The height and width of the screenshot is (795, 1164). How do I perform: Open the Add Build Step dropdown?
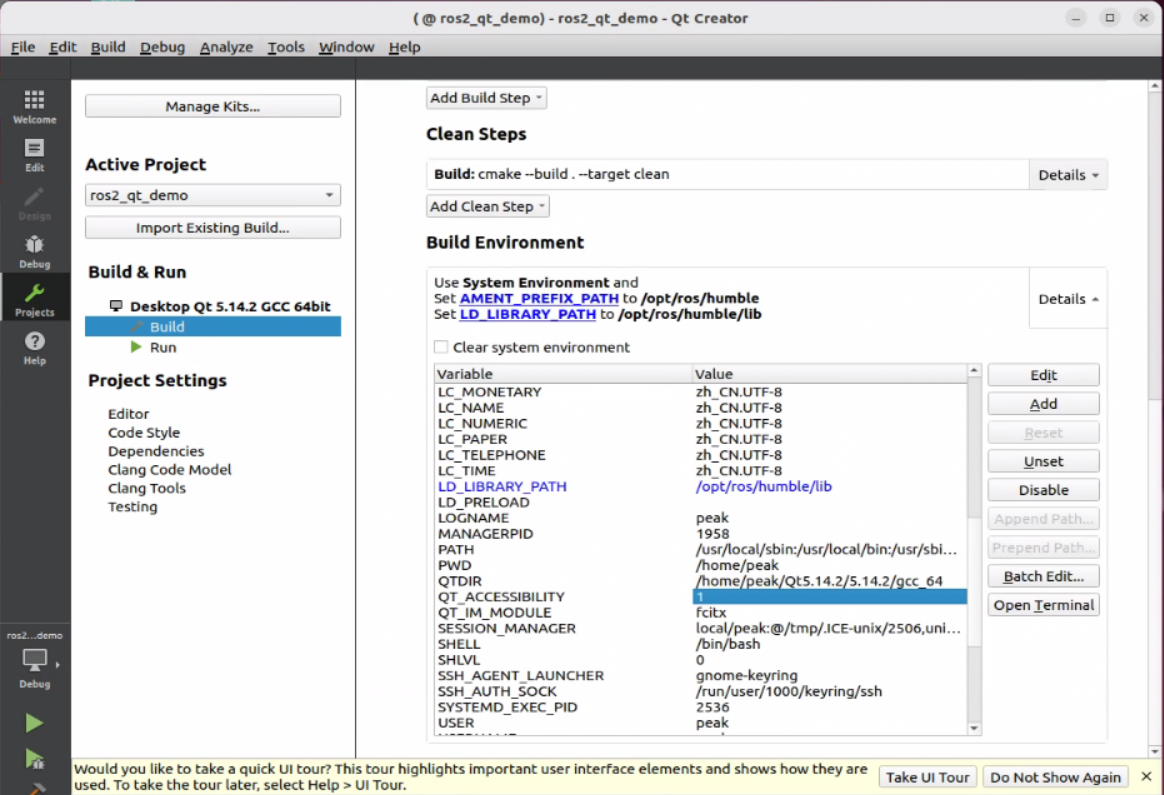point(486,97)
